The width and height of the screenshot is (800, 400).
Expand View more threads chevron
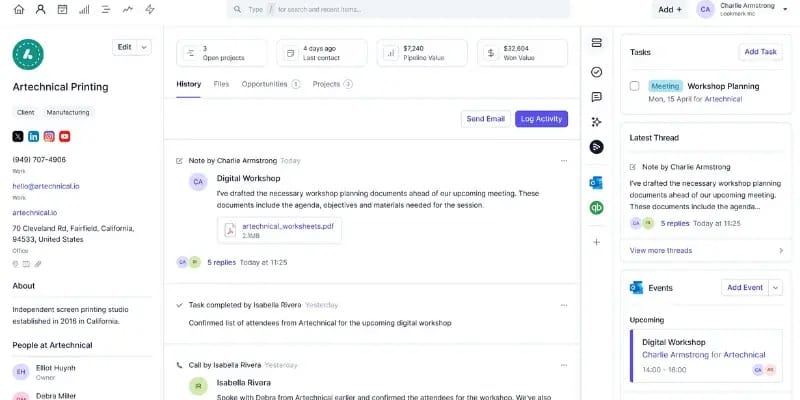(x=781, y=251)
